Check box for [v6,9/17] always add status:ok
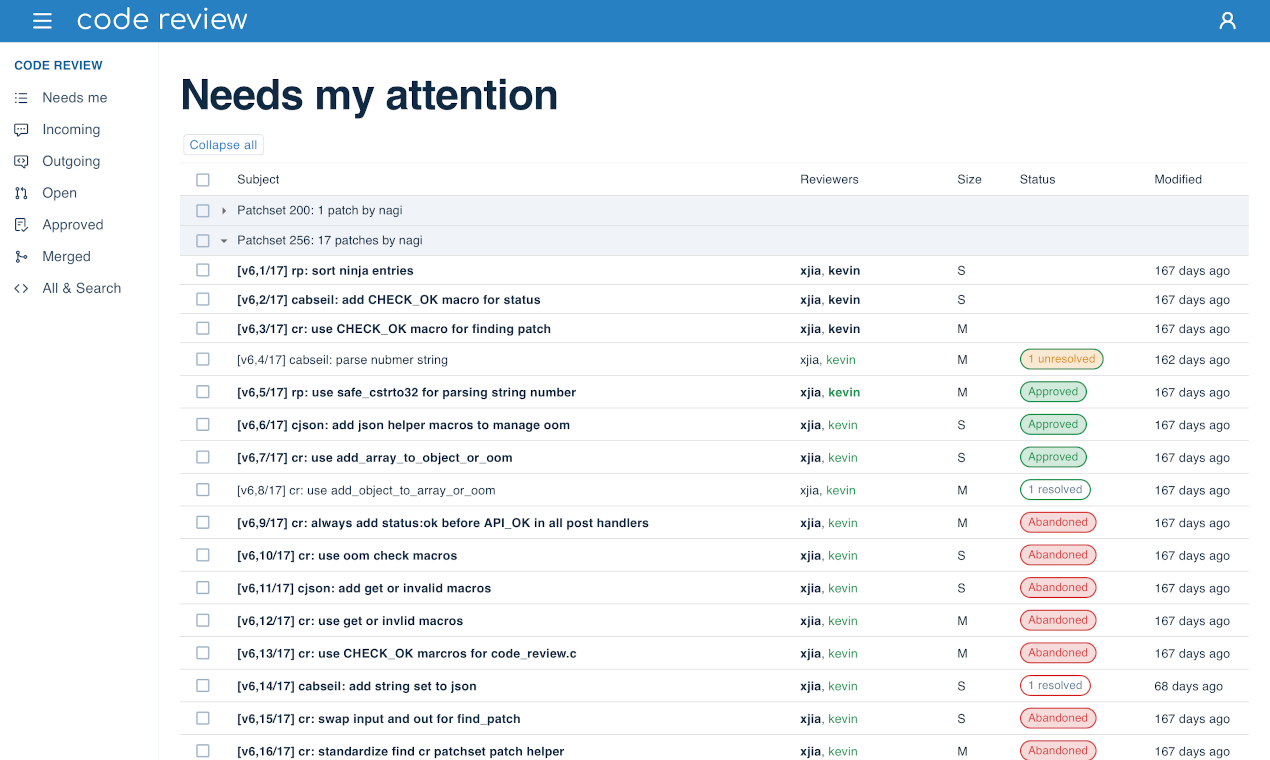This screenshot has width=1270, height=760. tap(203, 522)
